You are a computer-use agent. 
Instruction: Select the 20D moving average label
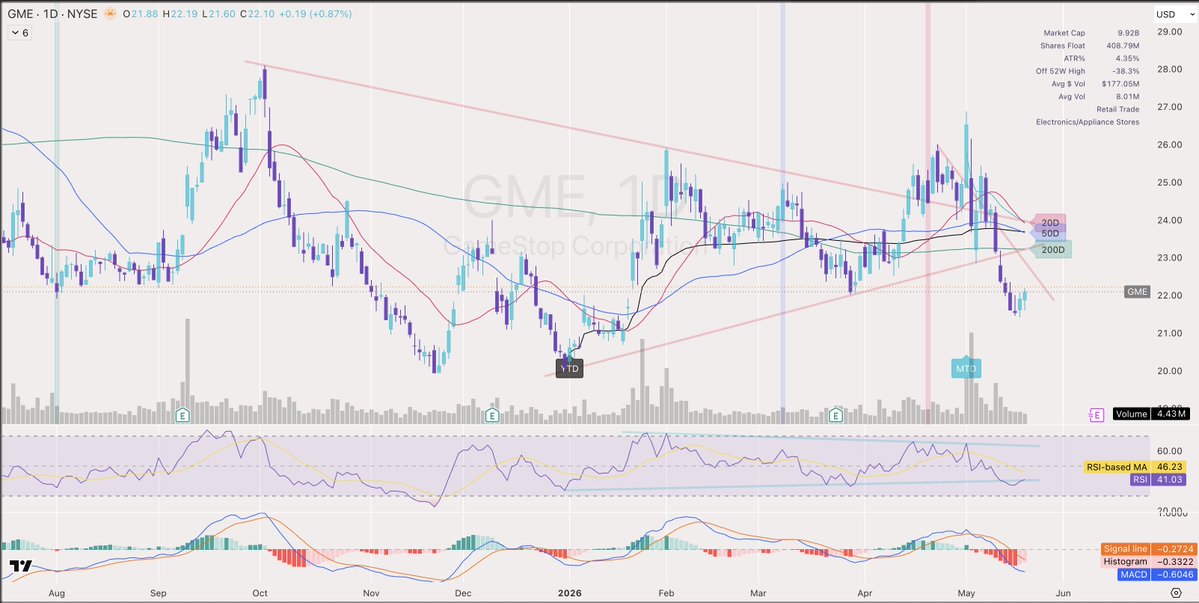tap(1048, 221)
